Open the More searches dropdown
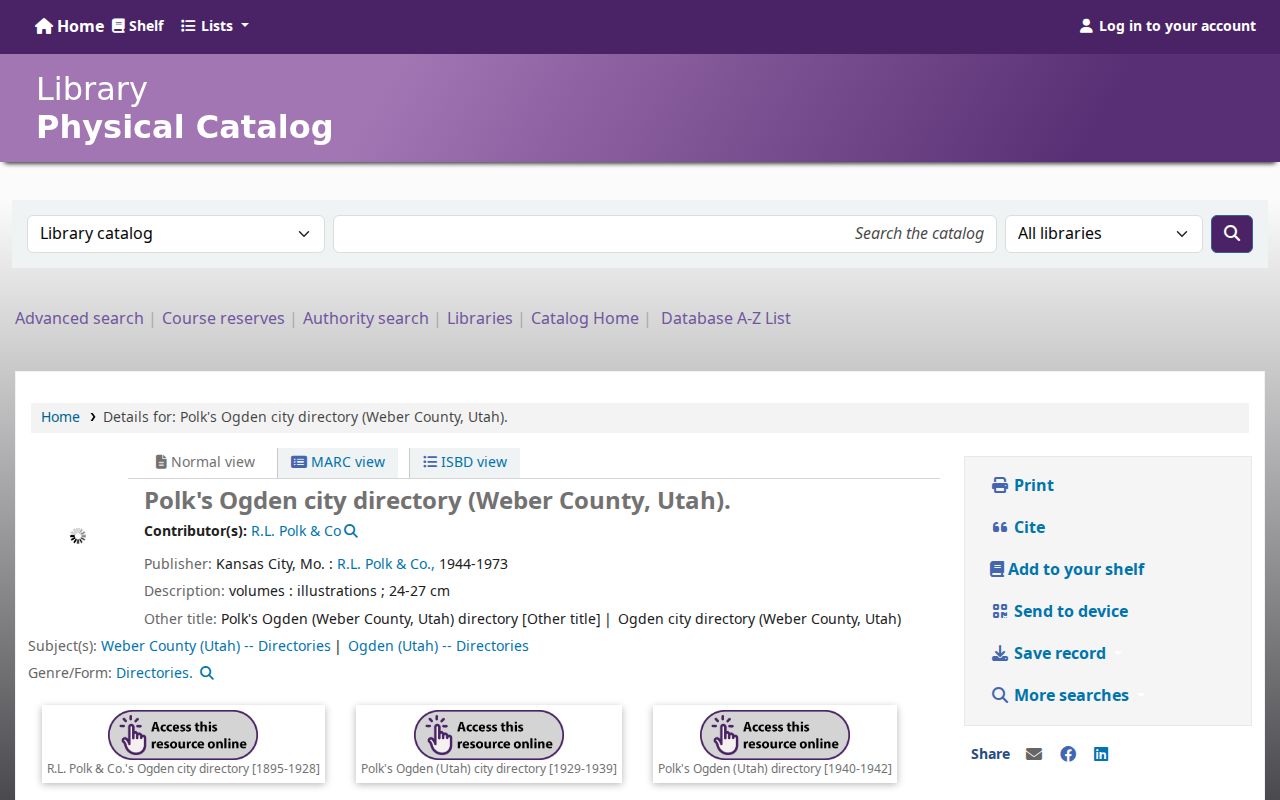Image resolution: width=1280 pixels, height=800 pixels. click(x=1067, y=695)
